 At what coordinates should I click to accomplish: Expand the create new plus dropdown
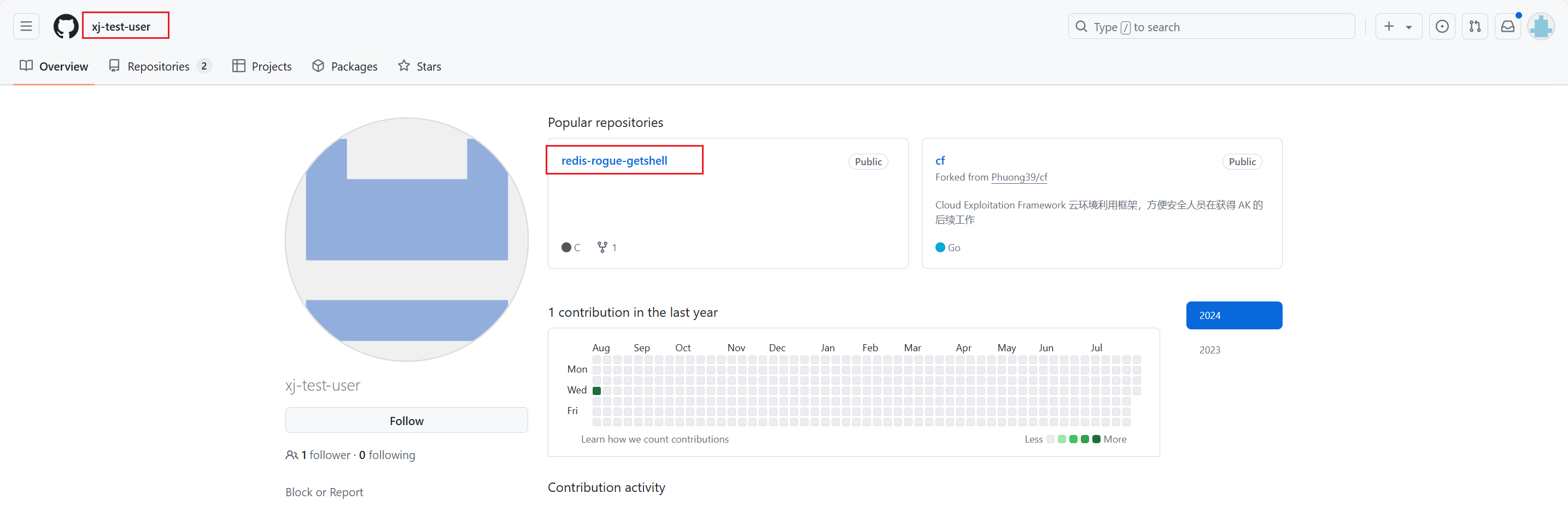coord(1397,26)
